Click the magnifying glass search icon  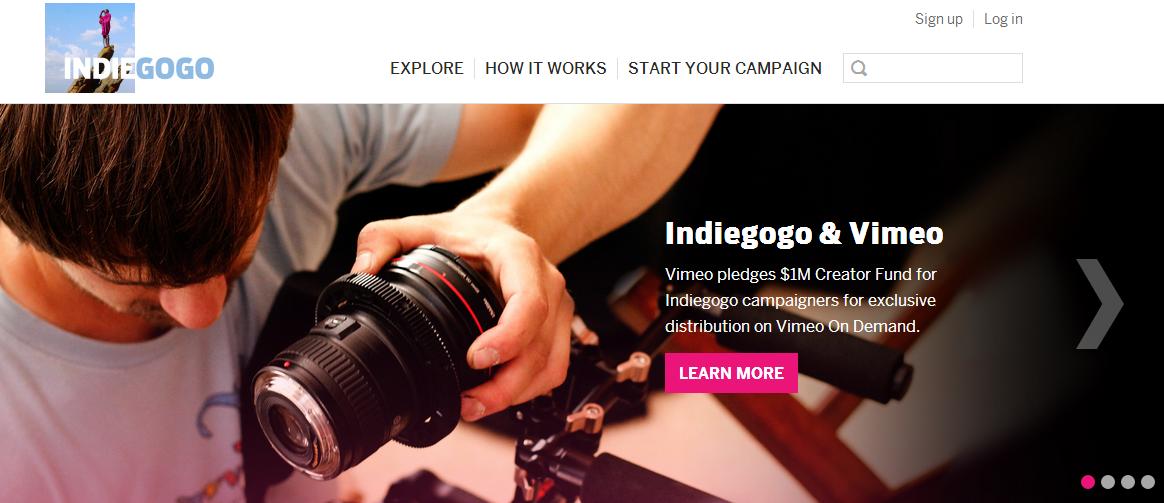coord(859,68)
